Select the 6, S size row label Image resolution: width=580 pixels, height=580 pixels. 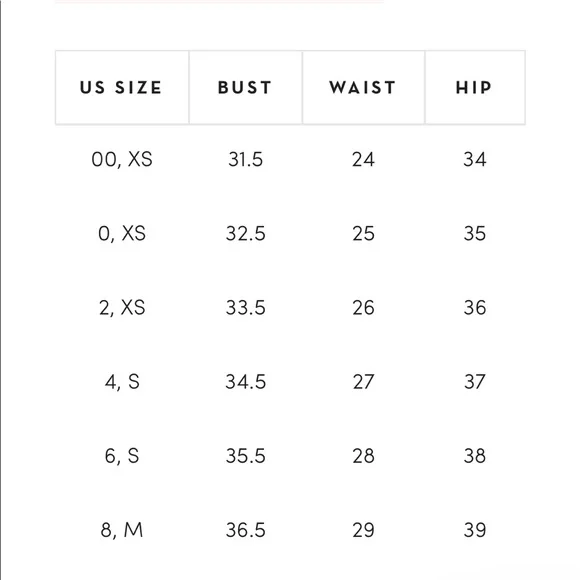[x=122, y=456]
